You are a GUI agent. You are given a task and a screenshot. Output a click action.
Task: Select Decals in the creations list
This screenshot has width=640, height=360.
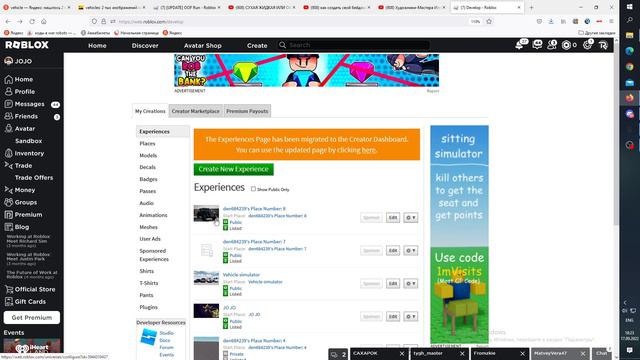pos(147,167)
